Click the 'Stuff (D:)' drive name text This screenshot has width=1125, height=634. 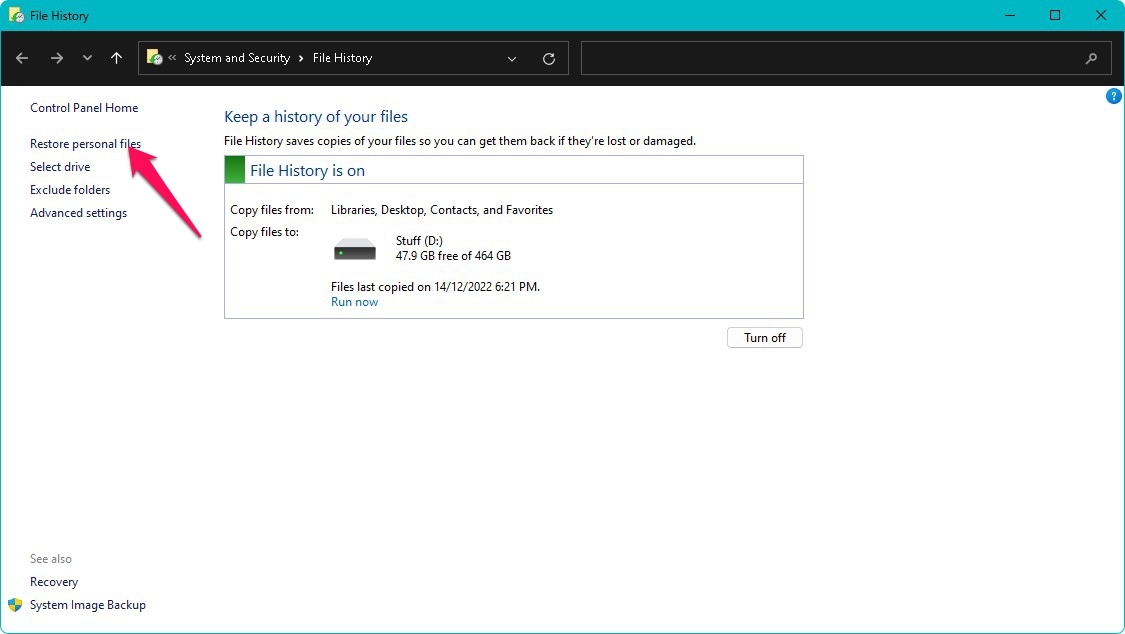coord(419,241)
